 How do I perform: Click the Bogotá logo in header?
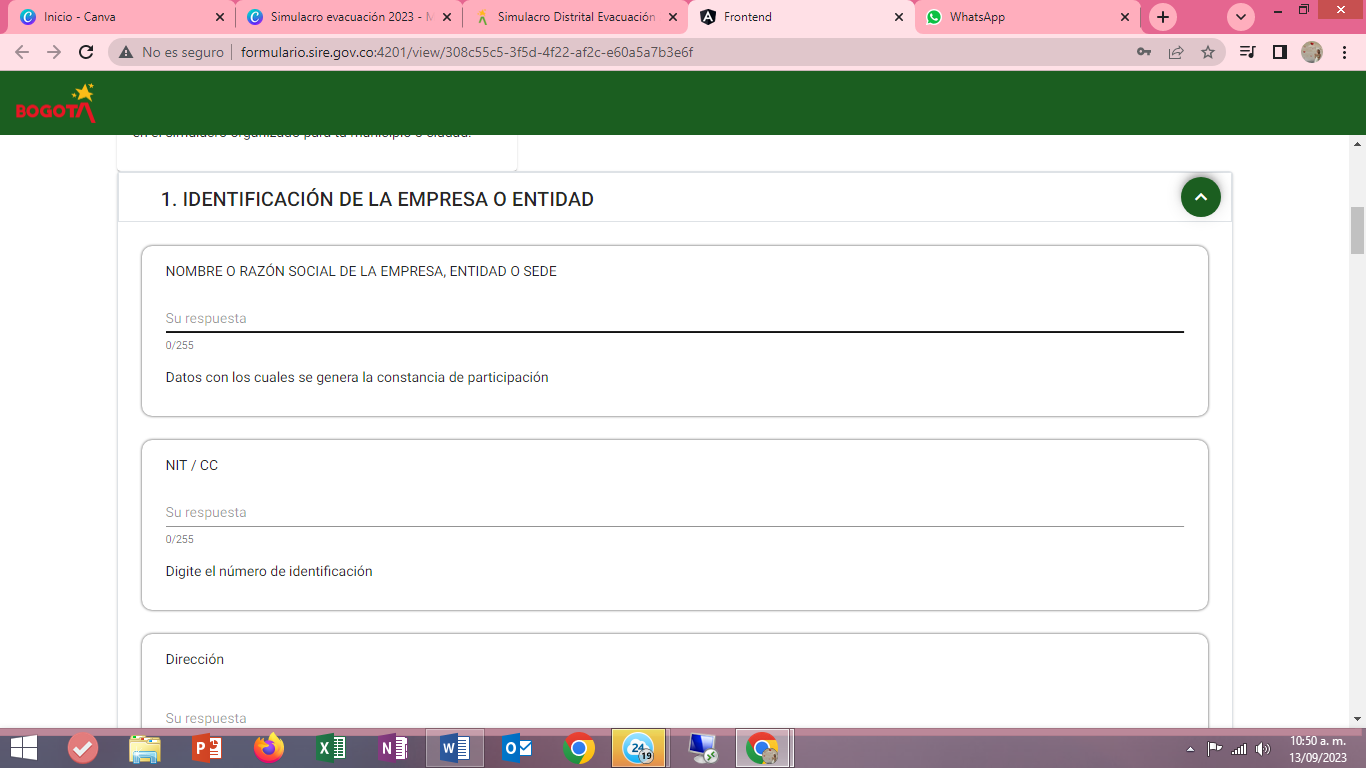pos(55,103)
